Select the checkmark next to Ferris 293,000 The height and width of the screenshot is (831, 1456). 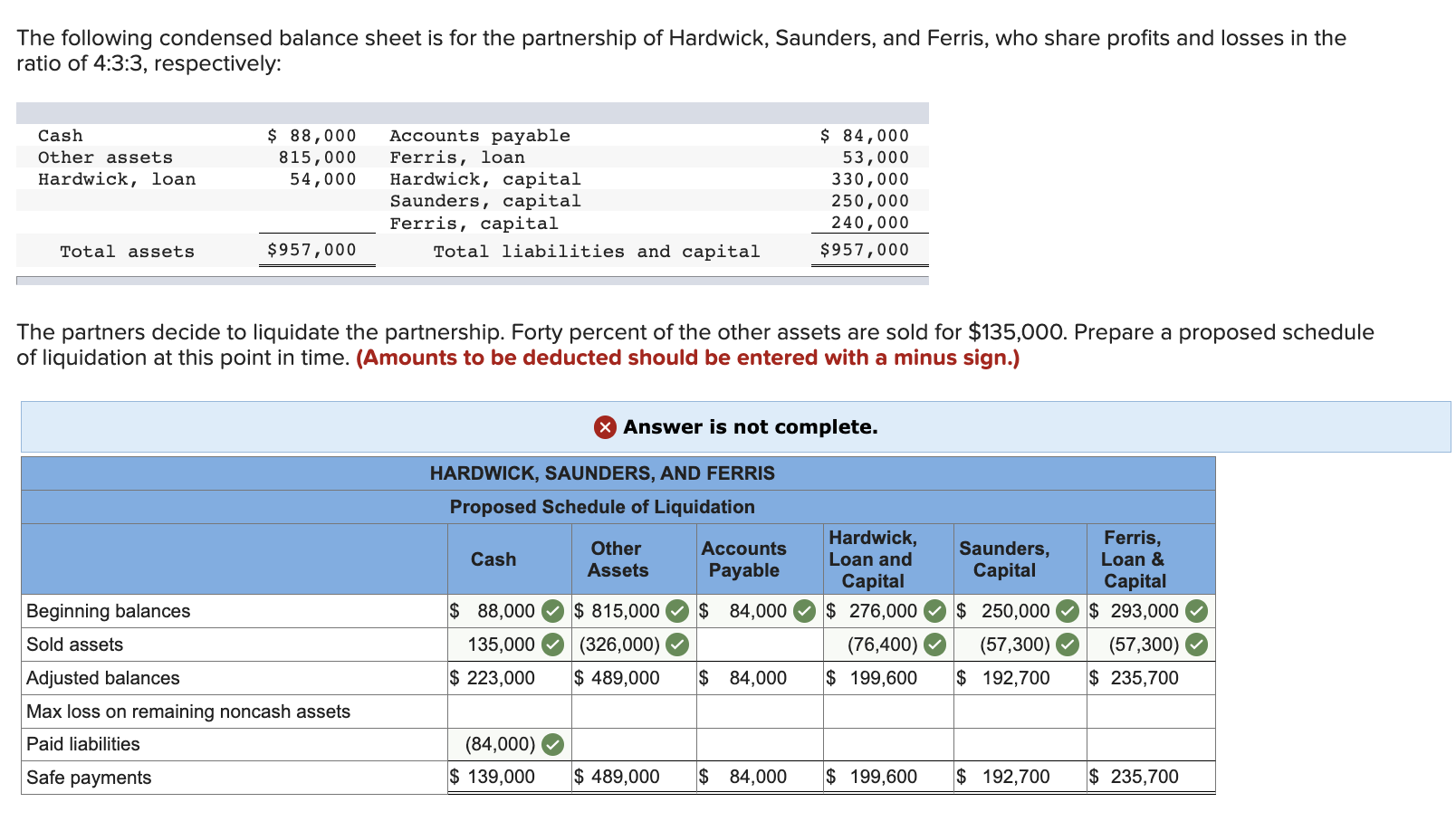pos(1197,611)
